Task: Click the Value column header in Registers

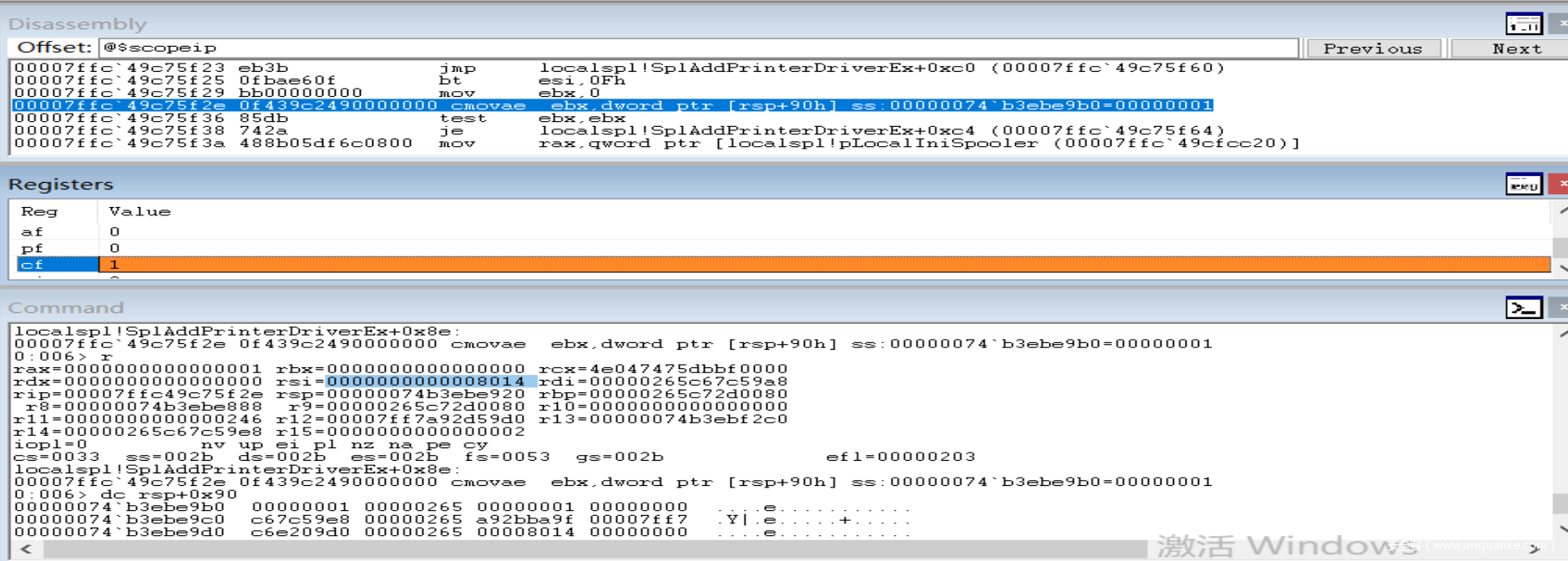Action: coord(139,211)
